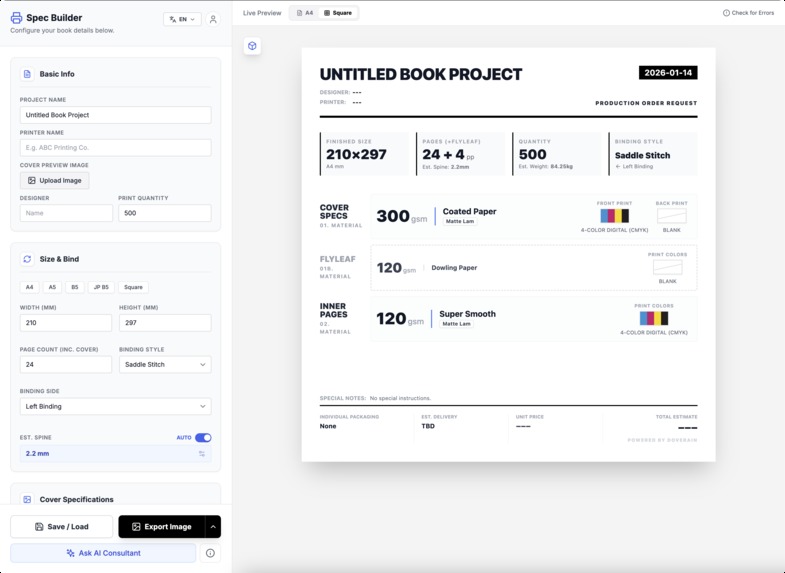Click the Inner Pages CMYK color swatch
Image resolution: width=785 pixels, height=573 pixels.
click(x=654, y=318)
